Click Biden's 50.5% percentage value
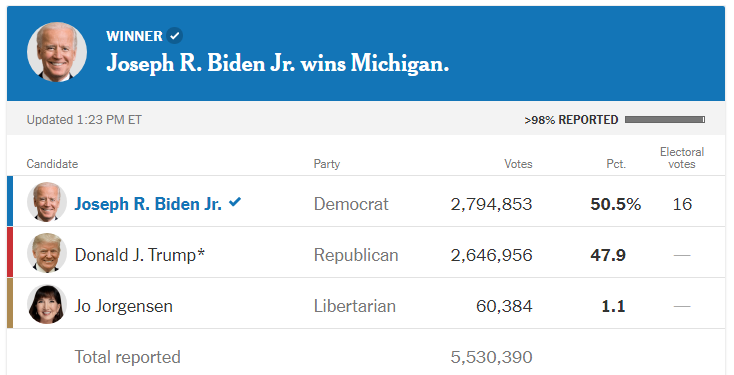Viewport: 734px width, 375px height. pos(616,204)
